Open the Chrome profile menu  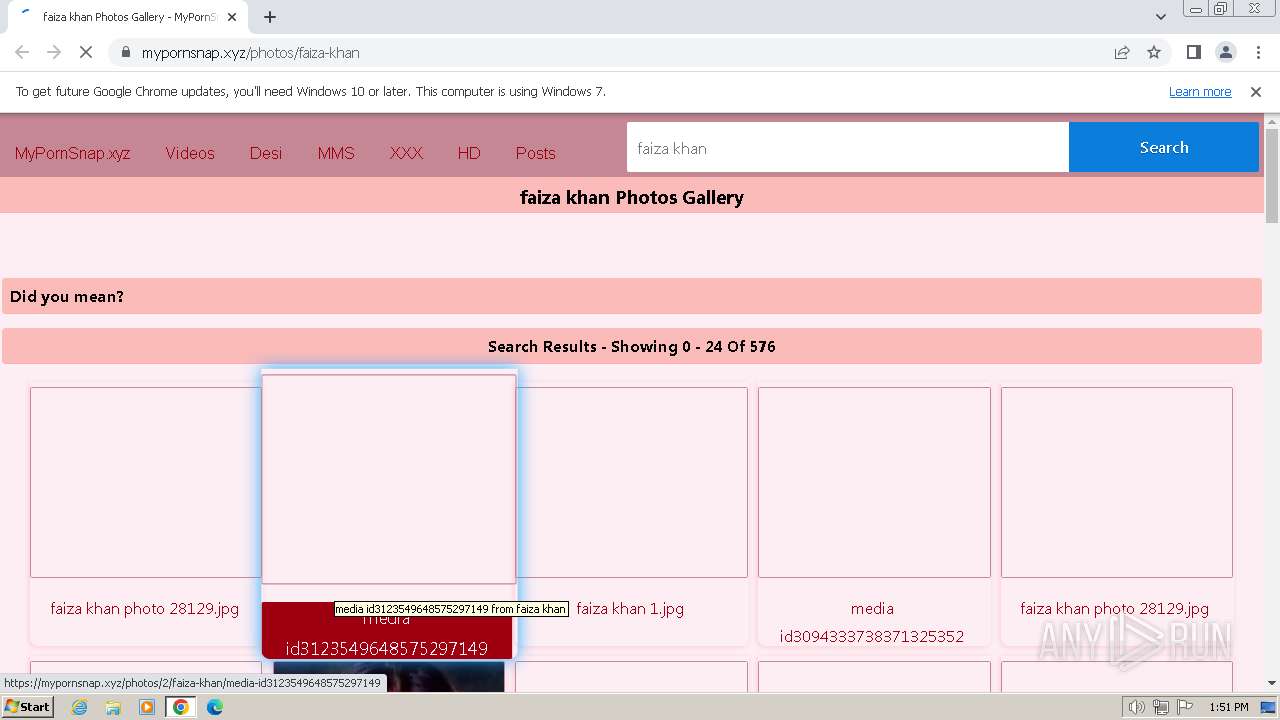[1225, 52]
